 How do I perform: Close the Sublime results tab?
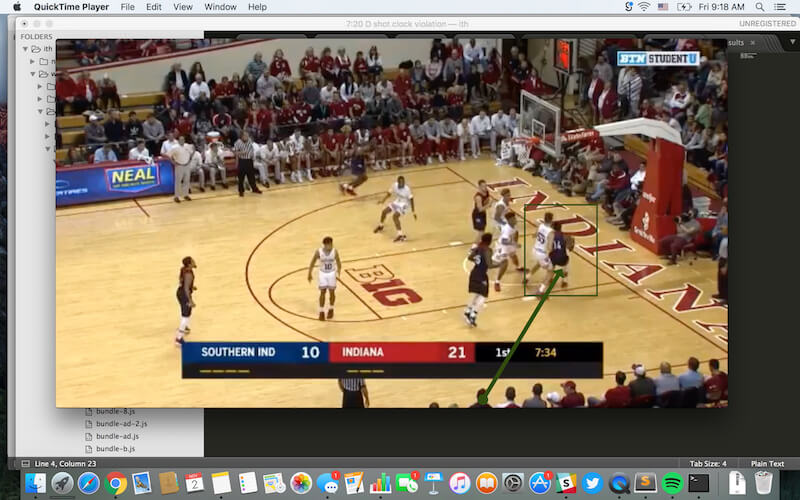coord(753,42)
